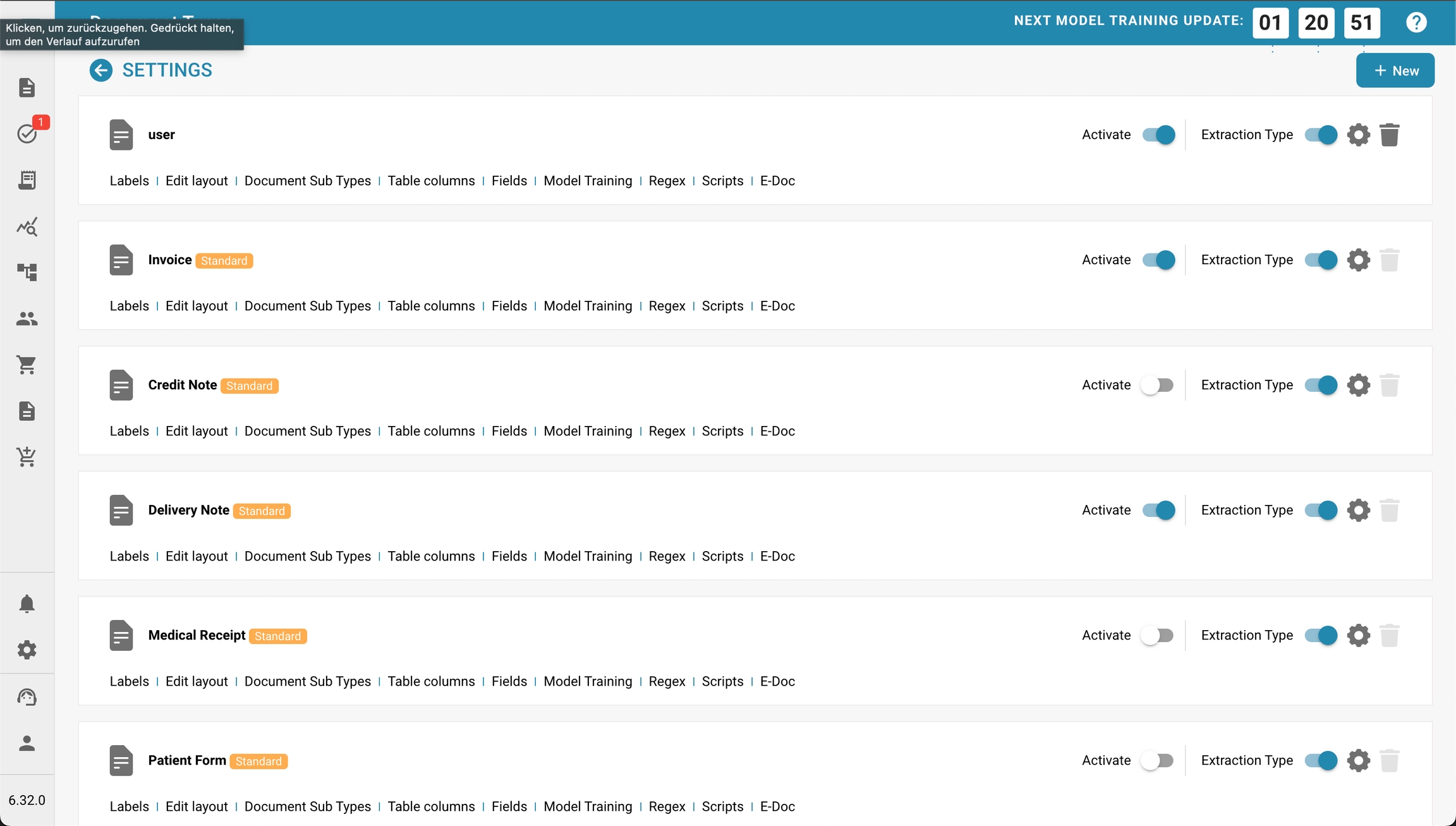Click the approval checkmark icon with red badge
Viewport: 1456px width, 826px height.
click(x=27, y=133)
